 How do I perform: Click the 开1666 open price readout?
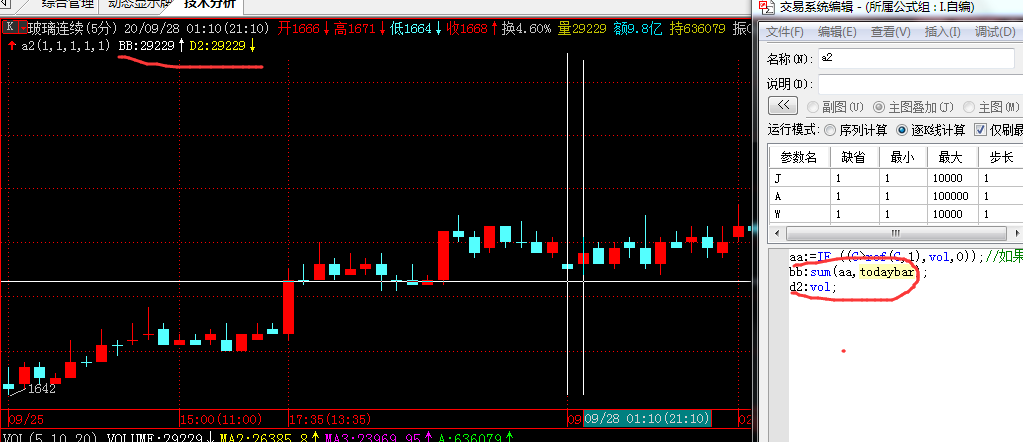[x=298, y=29]
